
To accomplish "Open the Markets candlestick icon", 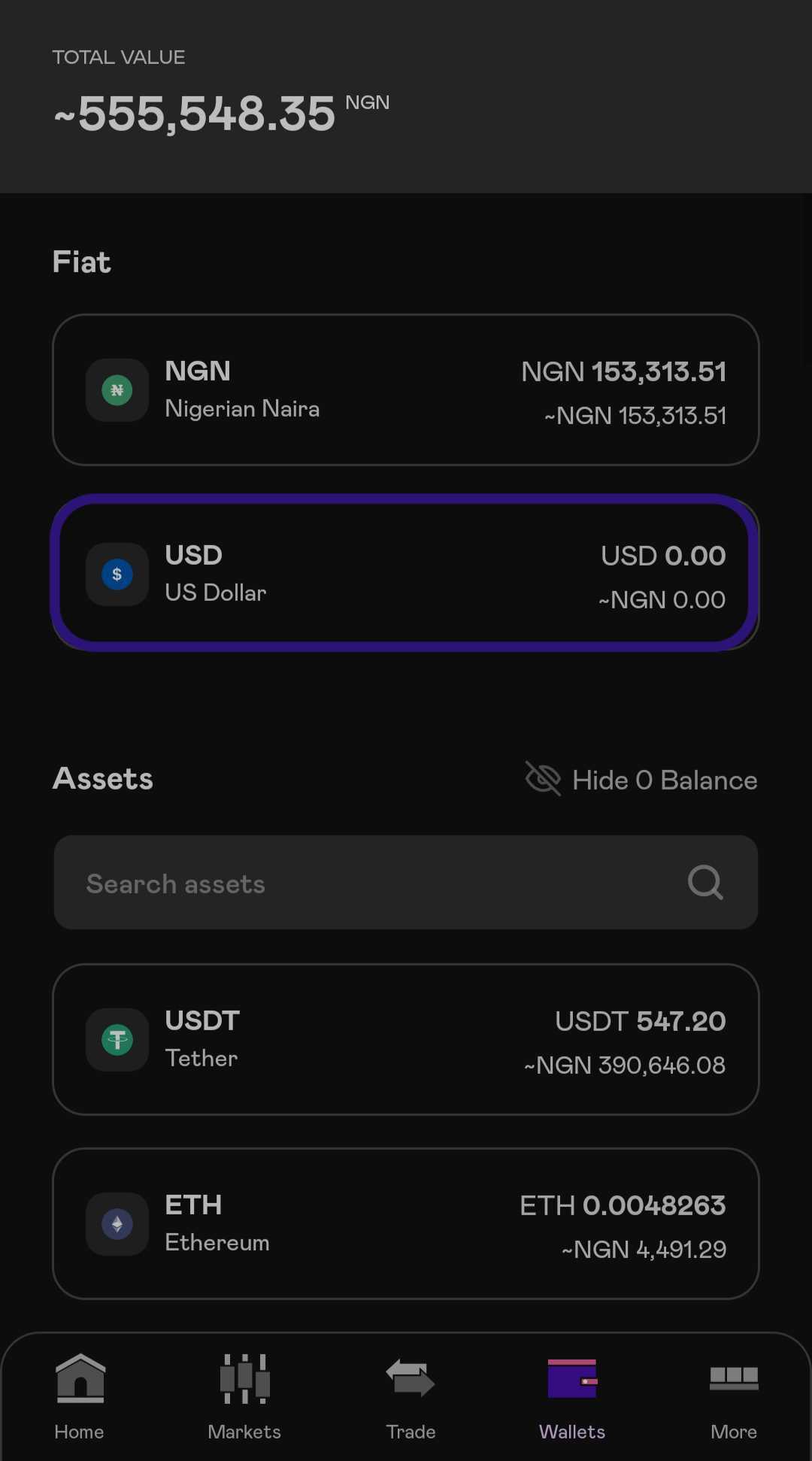I will [x=244, y=1378].
